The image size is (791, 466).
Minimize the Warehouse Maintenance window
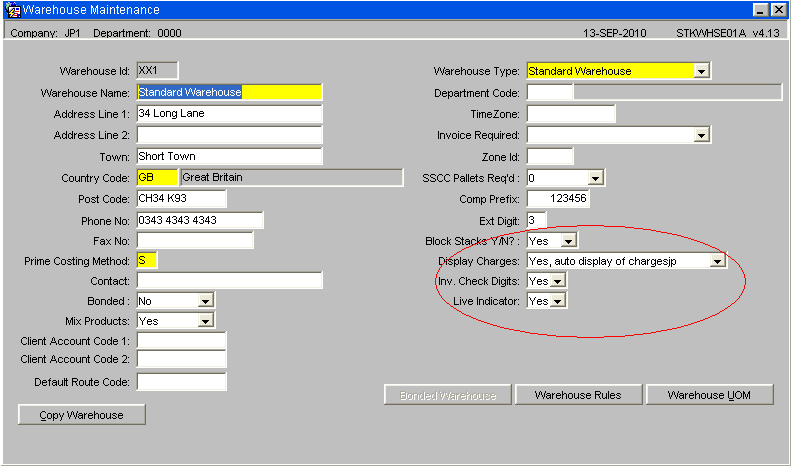[760, 10]
